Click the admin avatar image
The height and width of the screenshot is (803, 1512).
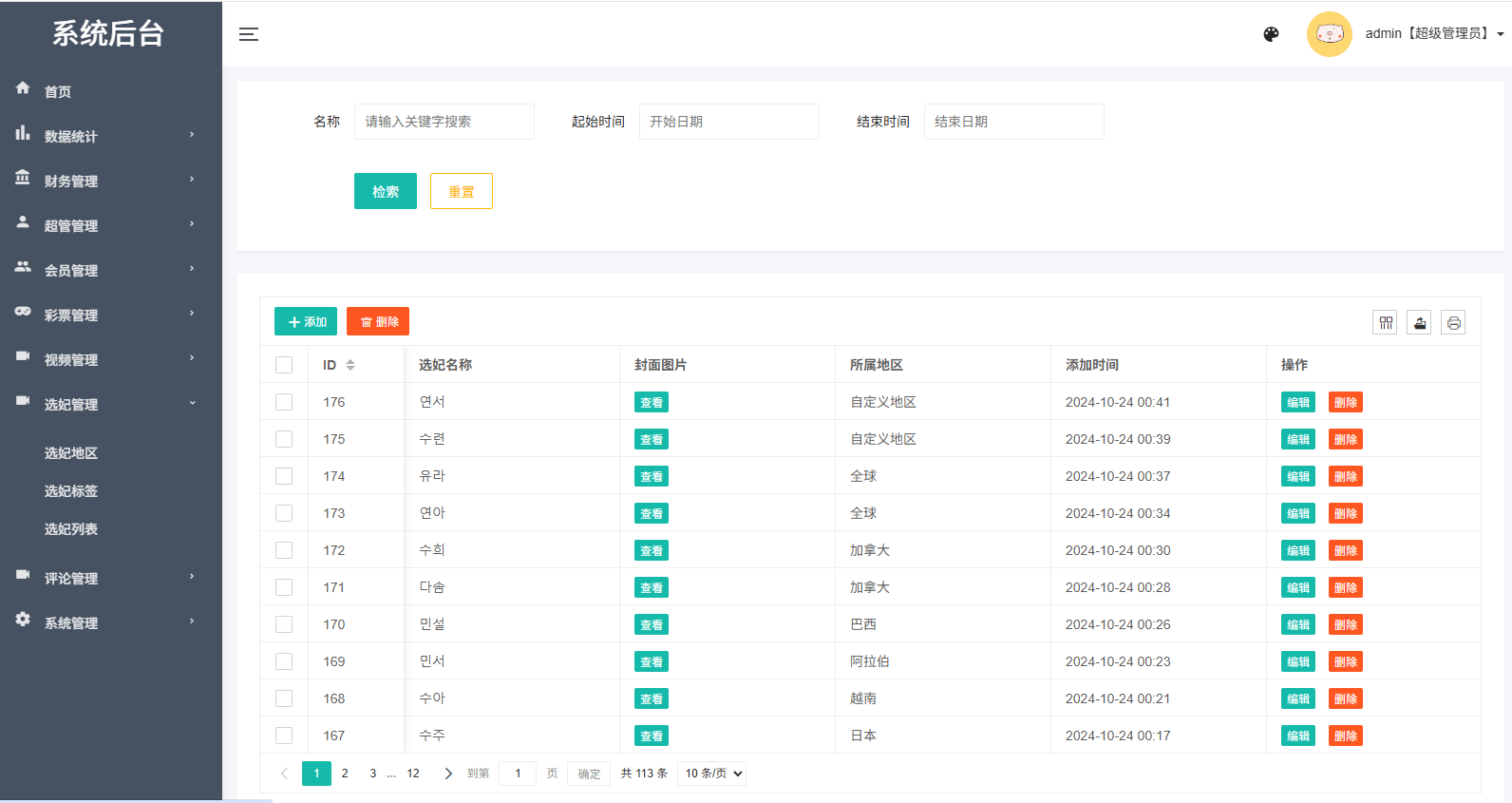click(1329, 34)
